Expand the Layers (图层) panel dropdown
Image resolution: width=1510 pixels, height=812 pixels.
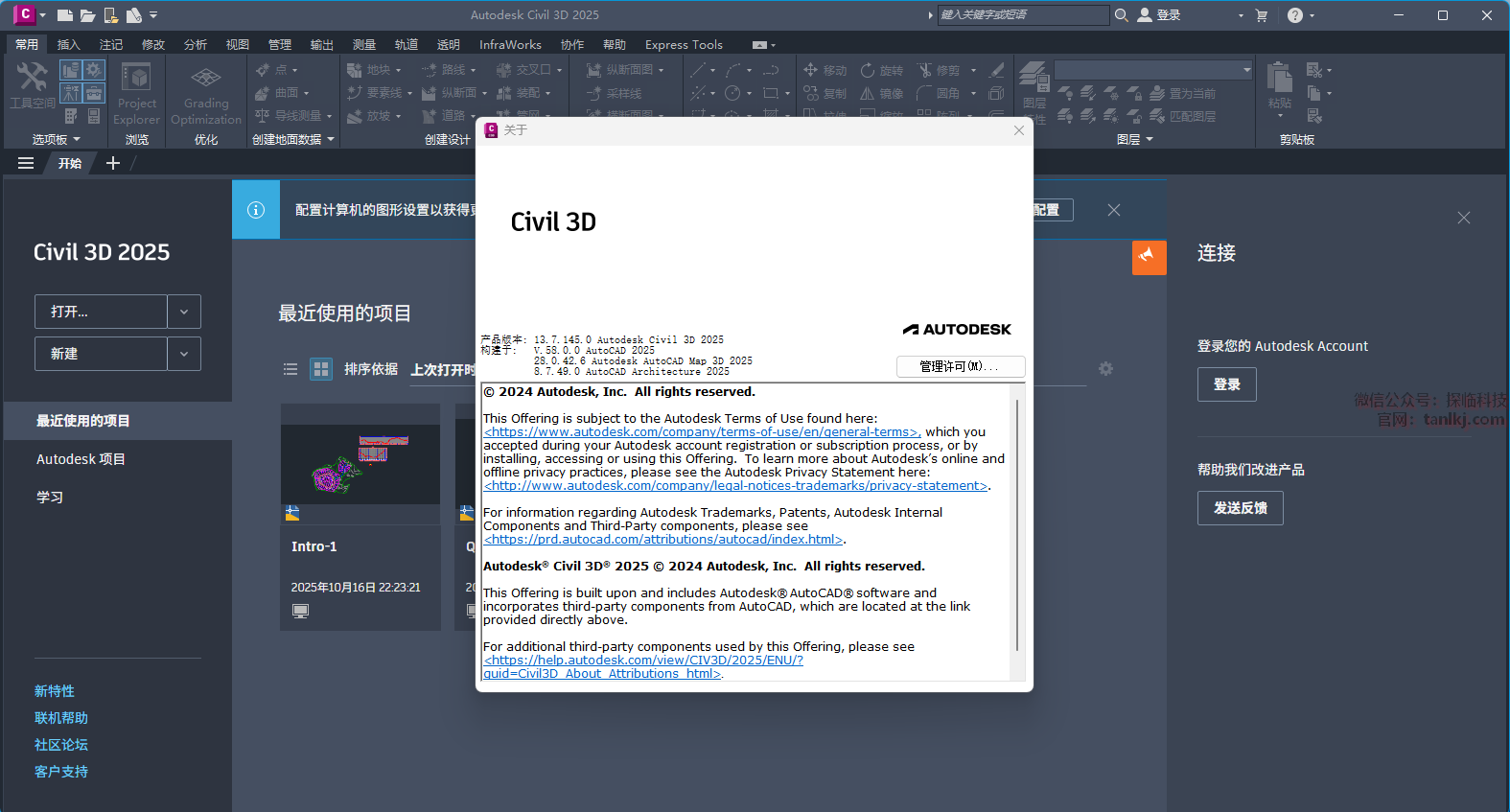(x=1135, y=140)
